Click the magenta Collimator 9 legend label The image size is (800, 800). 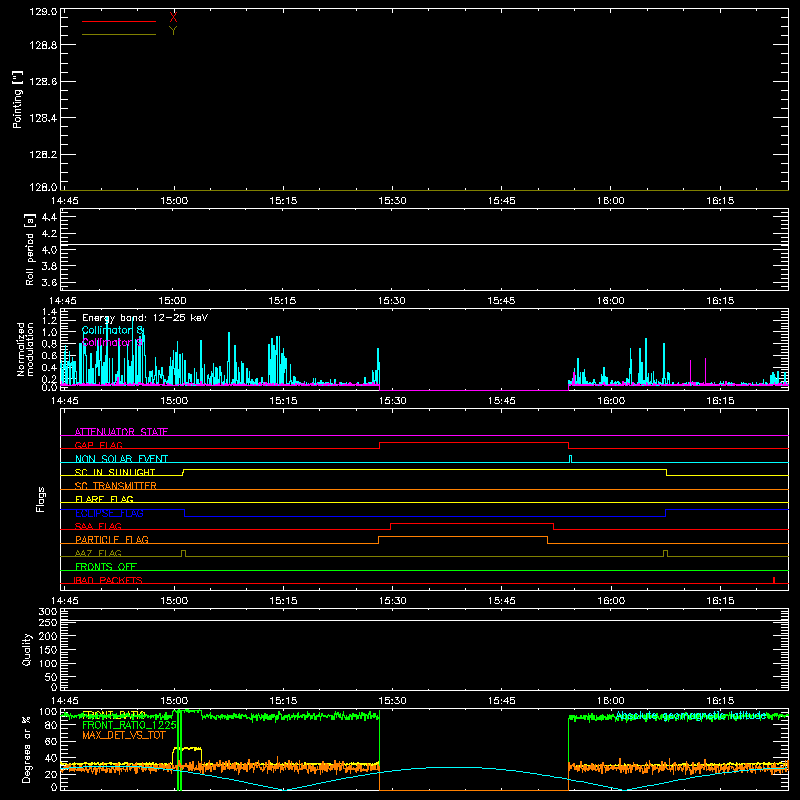coord(113,342)
